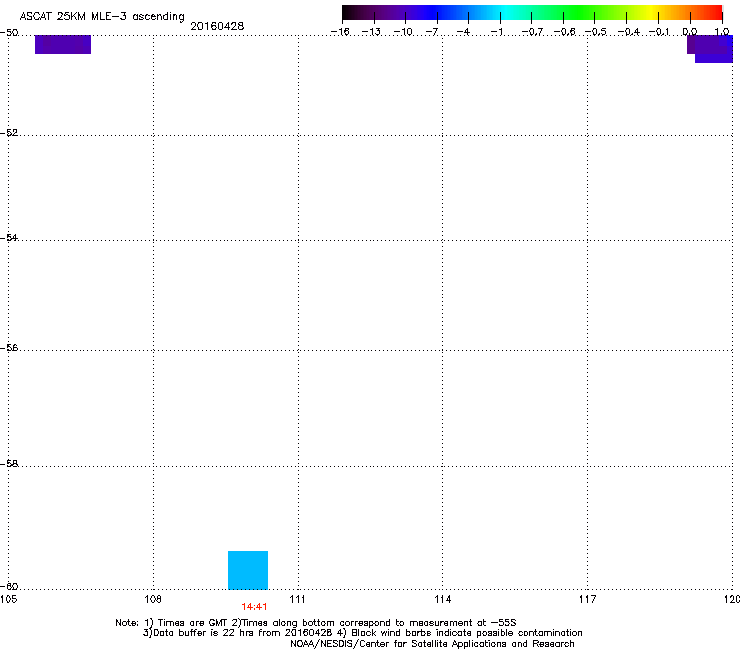
Task: Click the latitude label -56
Action: (9, 347)
